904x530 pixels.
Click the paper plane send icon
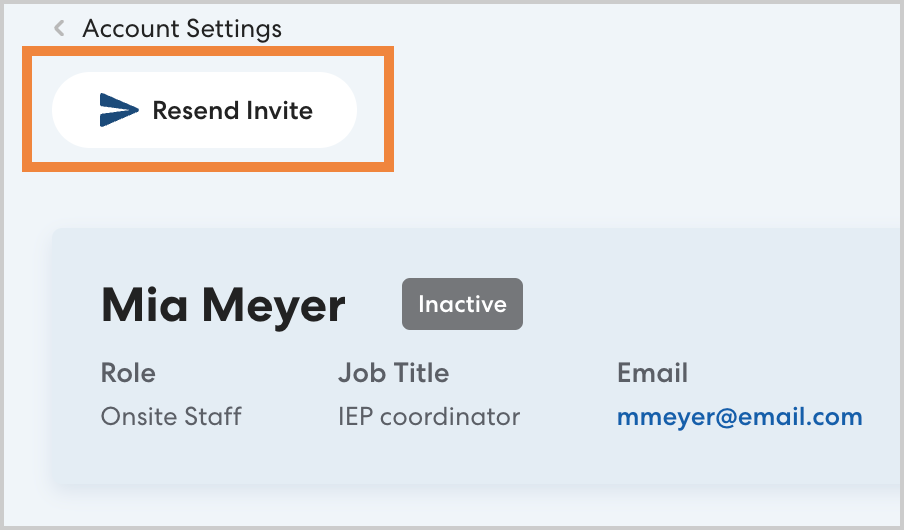pos(119,111)
